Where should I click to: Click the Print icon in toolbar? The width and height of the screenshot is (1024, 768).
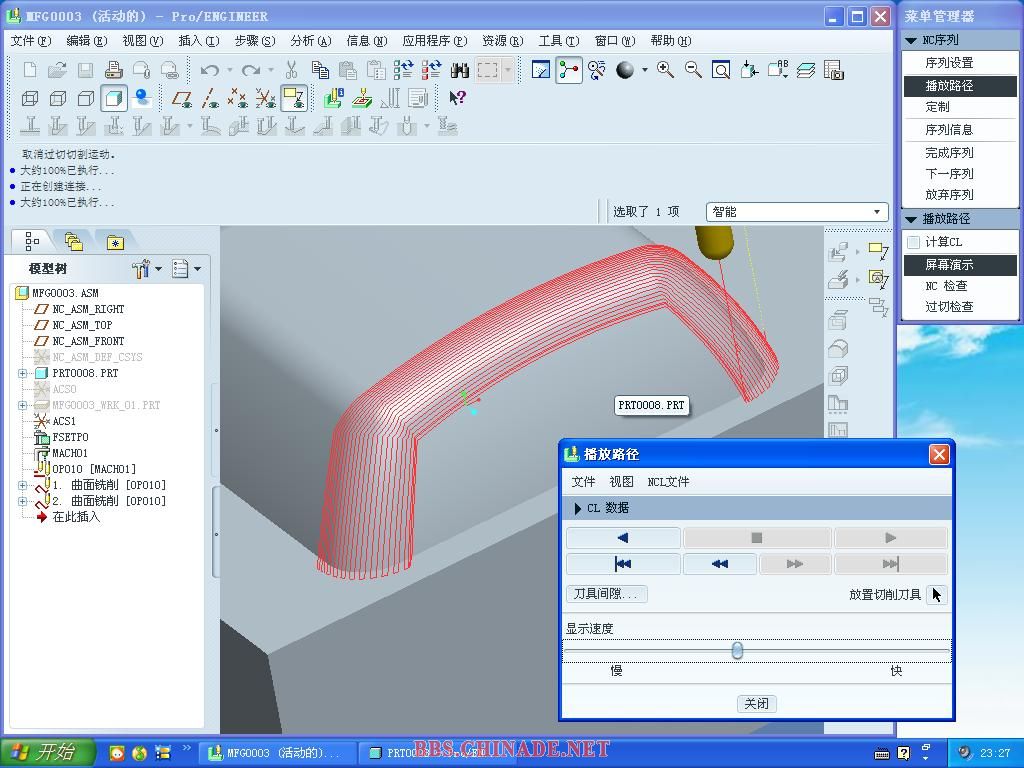click(x=114, y=69)
